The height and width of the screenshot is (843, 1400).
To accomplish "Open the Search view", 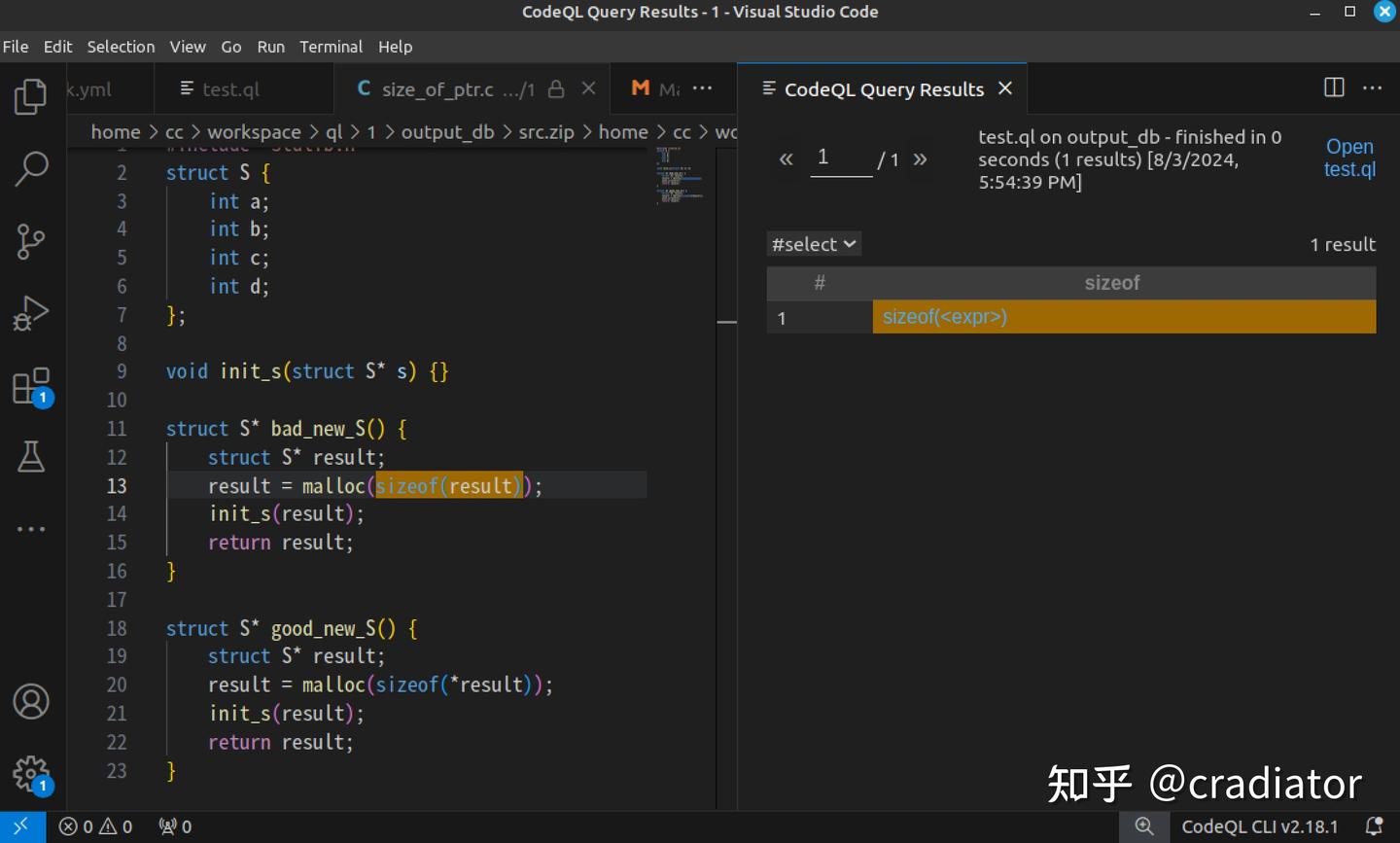I will click(x=30, y=168).
